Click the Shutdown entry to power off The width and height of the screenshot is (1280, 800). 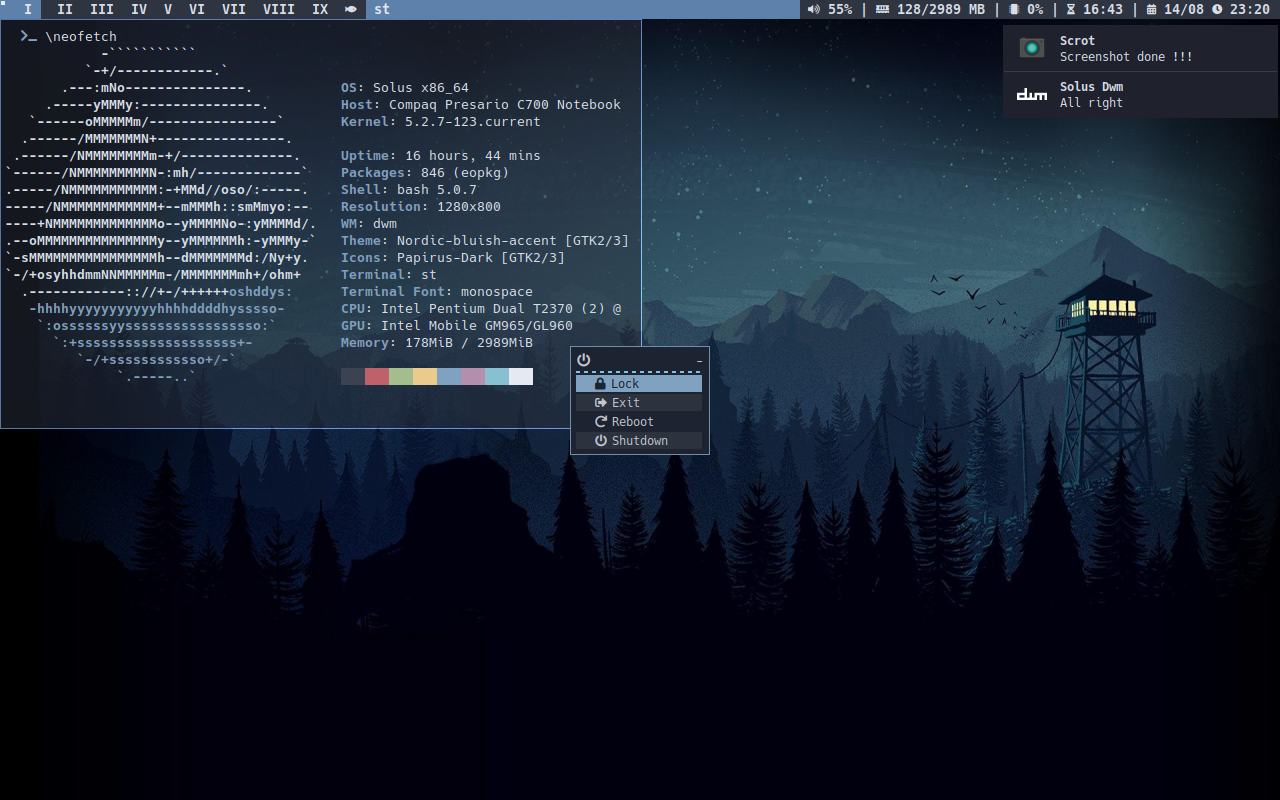[x=639, y=440]
